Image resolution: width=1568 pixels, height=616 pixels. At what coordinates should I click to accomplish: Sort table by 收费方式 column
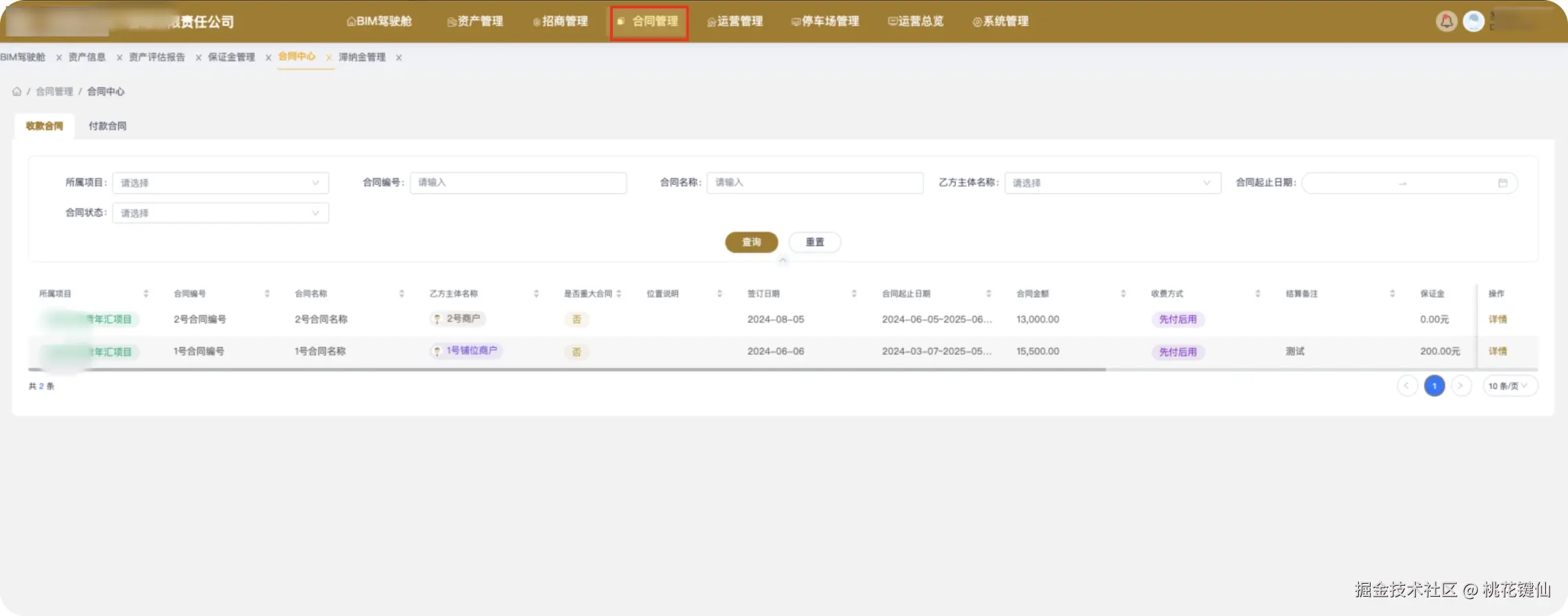(1258, 294)
